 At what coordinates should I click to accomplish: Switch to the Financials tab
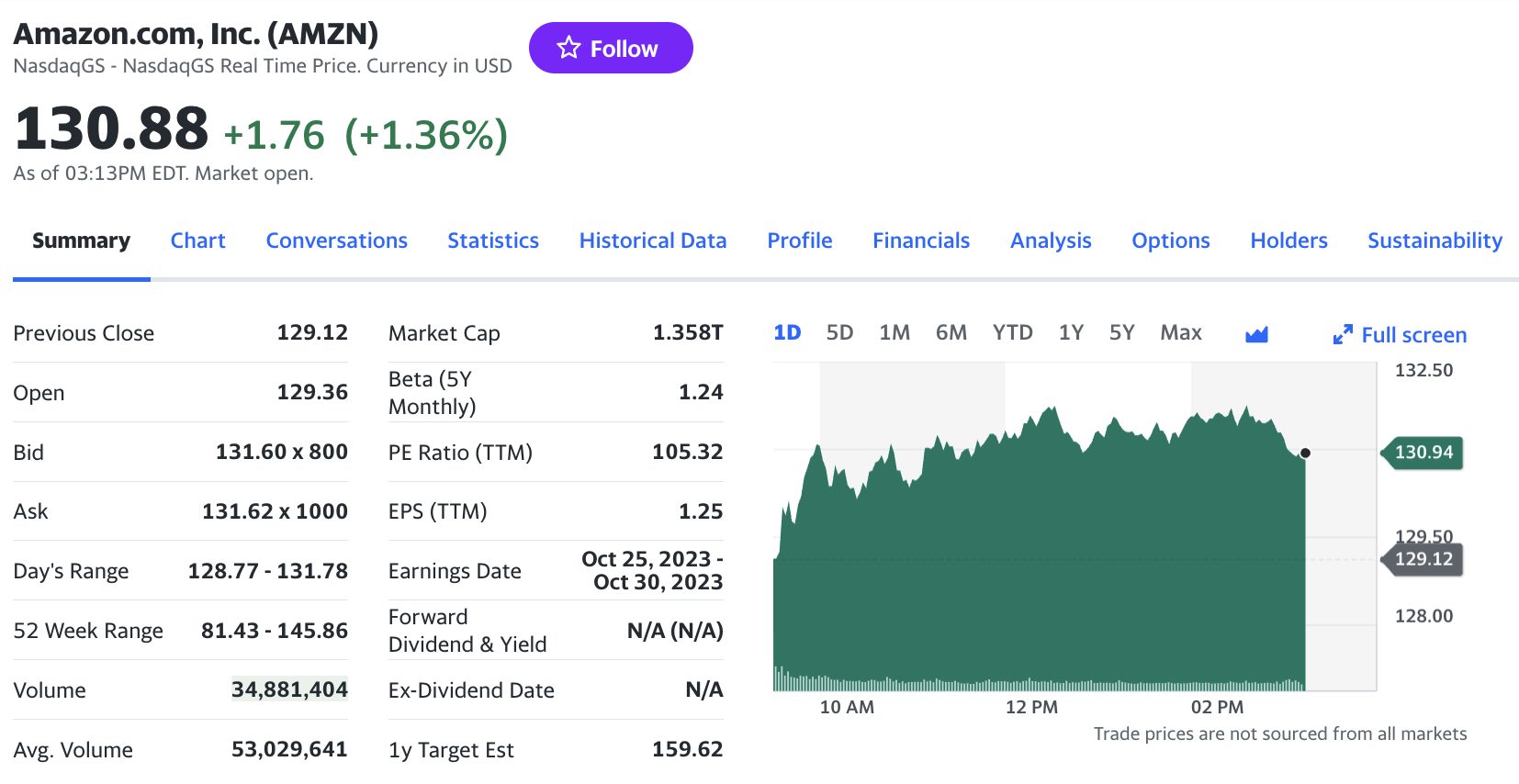pos(921,241)
